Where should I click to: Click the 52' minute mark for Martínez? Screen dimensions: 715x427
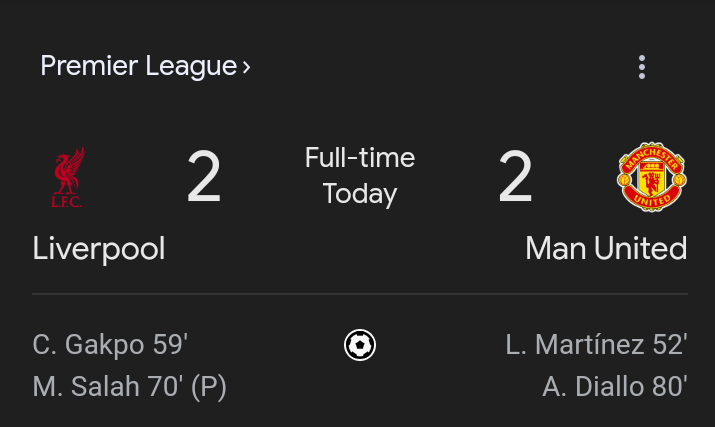pyautogui.click(x=669, y=345)
